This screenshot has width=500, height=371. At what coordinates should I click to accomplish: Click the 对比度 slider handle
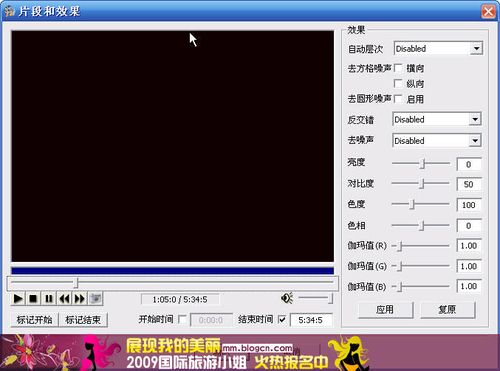pyautogui.click(x=422, y=184)
